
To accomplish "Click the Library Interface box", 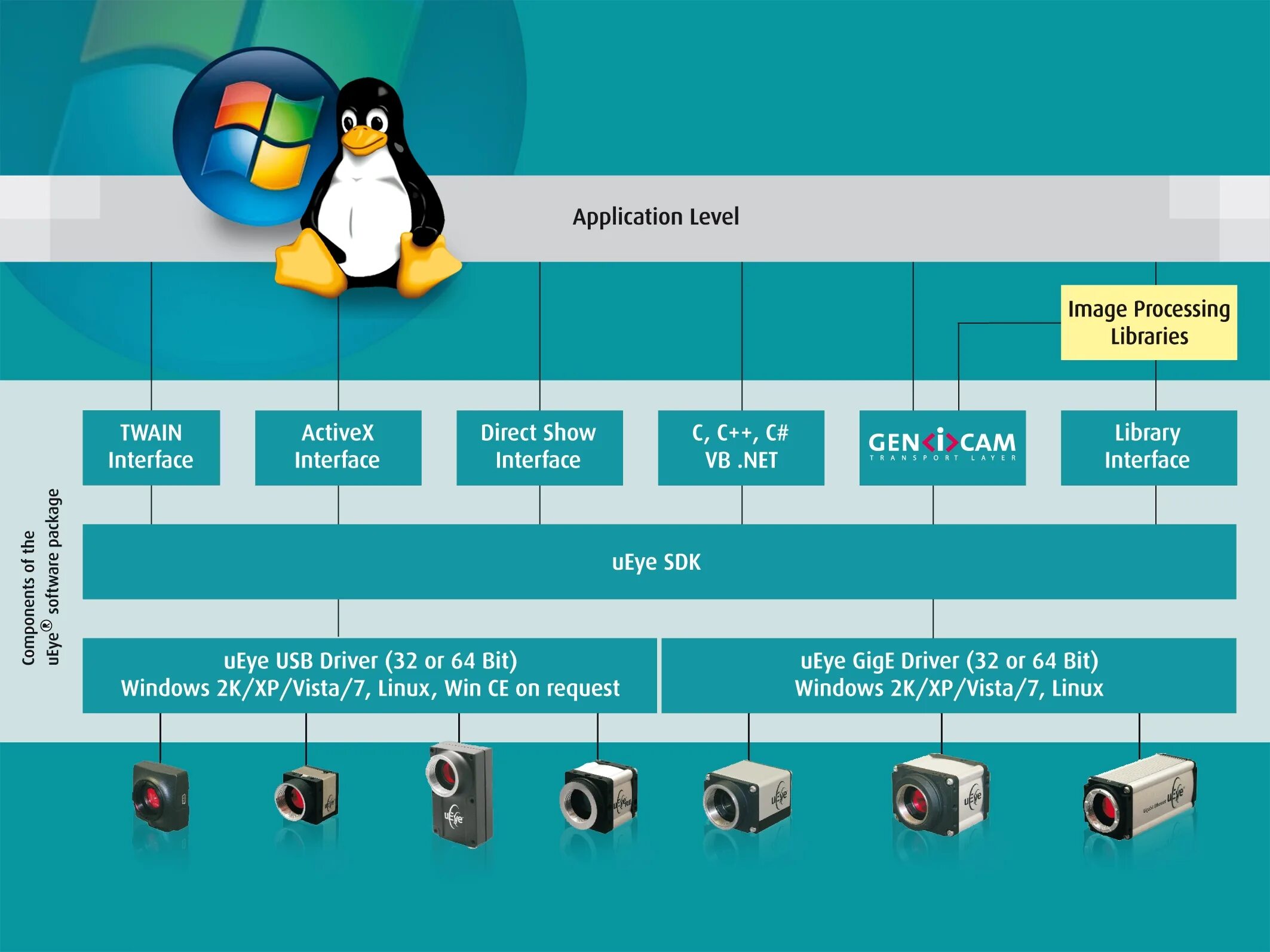I will pos(1148,447).
